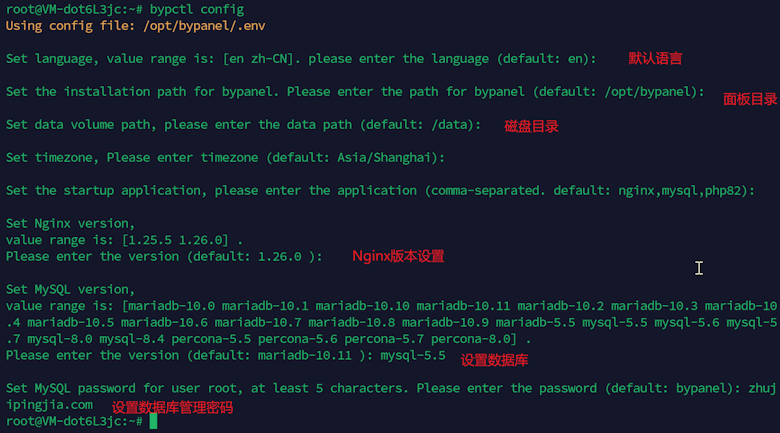
Task: Click the red 面板目录 annotation
Action: pos(750,100)
